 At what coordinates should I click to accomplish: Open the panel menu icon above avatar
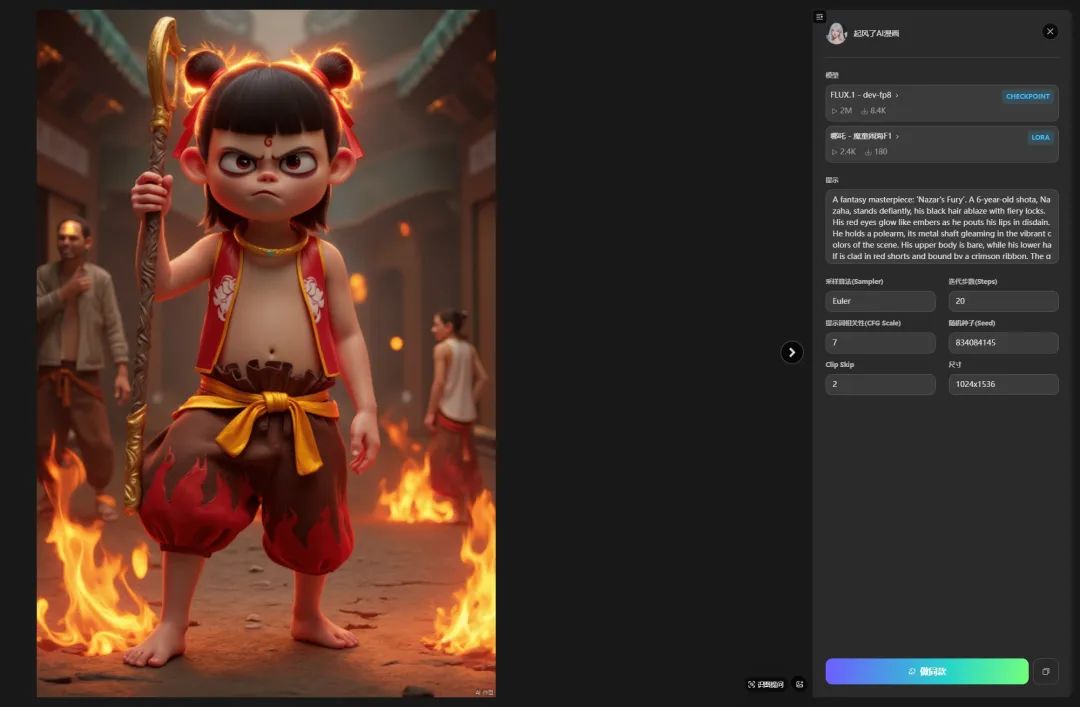819,17
